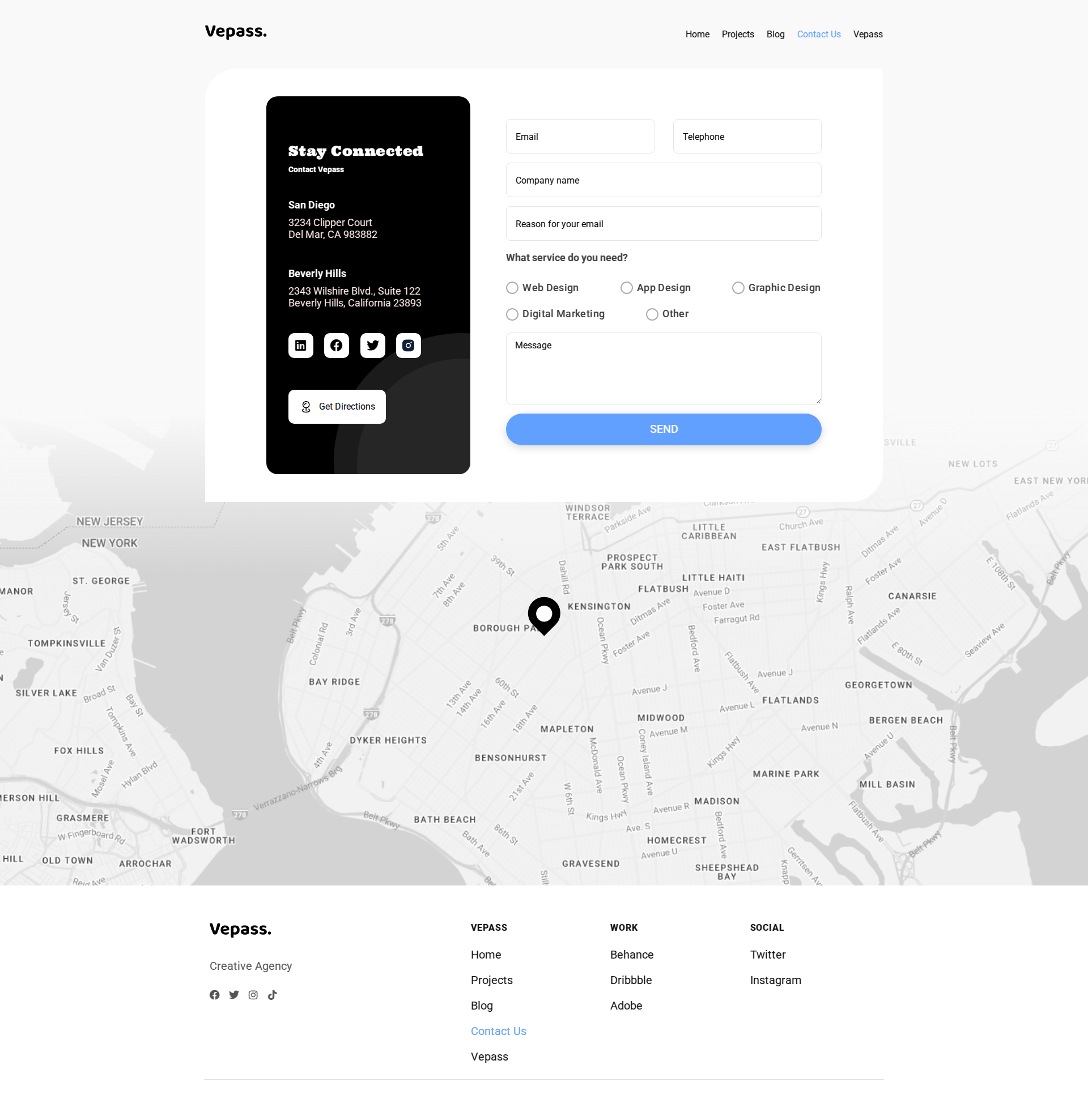Open the LinkedIn icon in contact card
The image size is (1088, 1120).
[x=300, y=345]
